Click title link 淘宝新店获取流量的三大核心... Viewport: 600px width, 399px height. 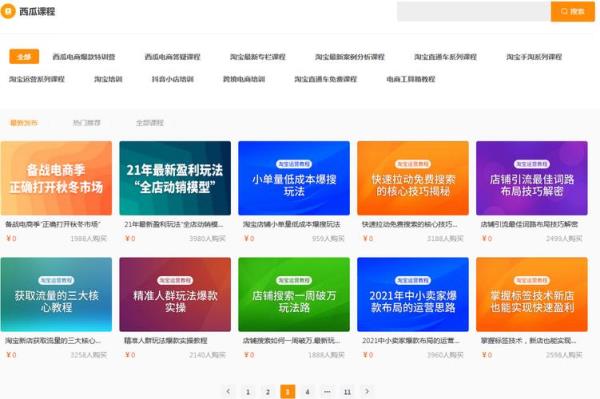[x=53, y=340]
